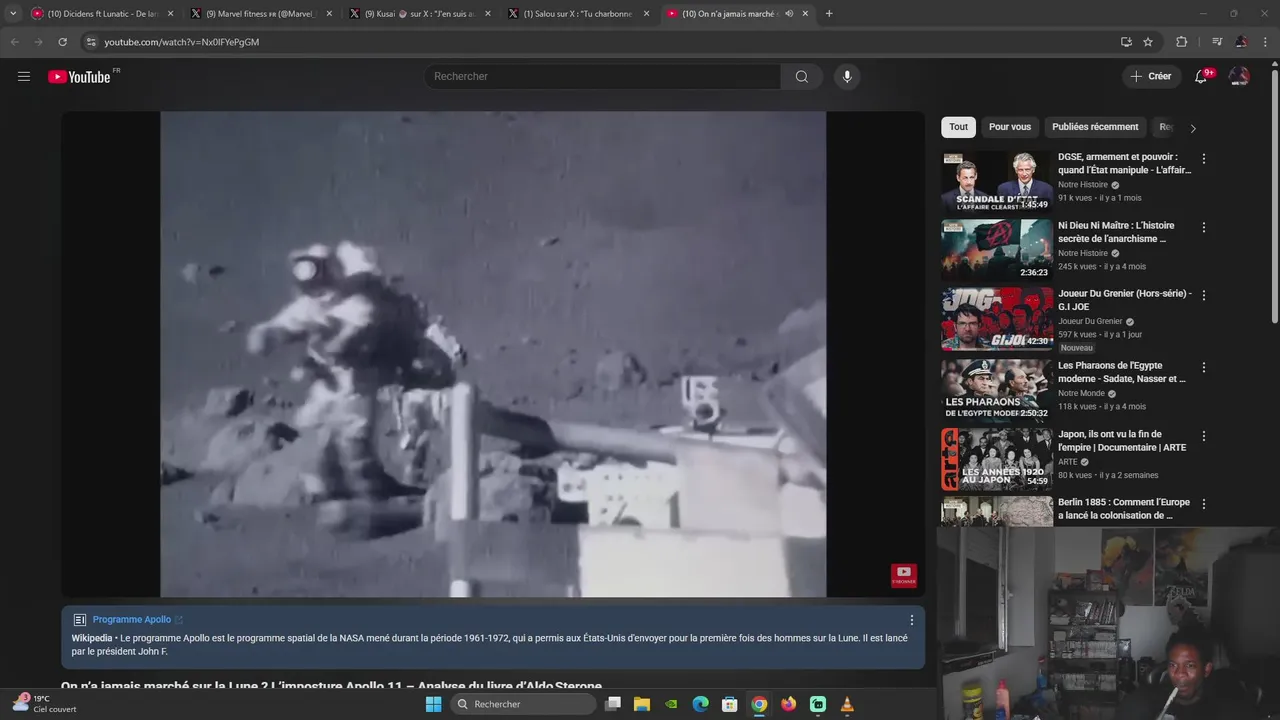Open the ARTE channel name link
Screen dimensions: 1280x720
click(x=1068, y=462)
